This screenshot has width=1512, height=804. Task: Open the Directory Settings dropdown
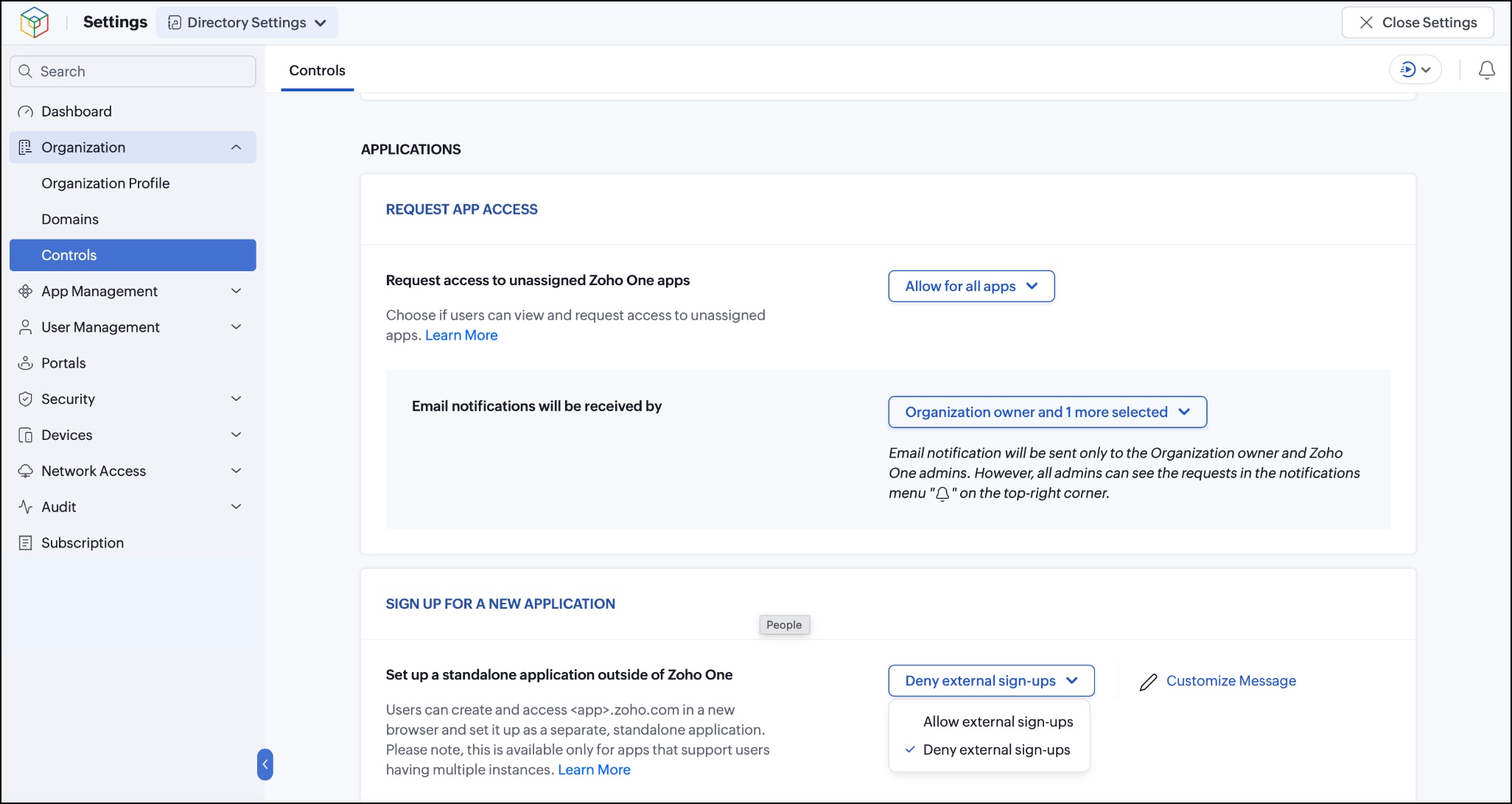(x=247, y=22)
